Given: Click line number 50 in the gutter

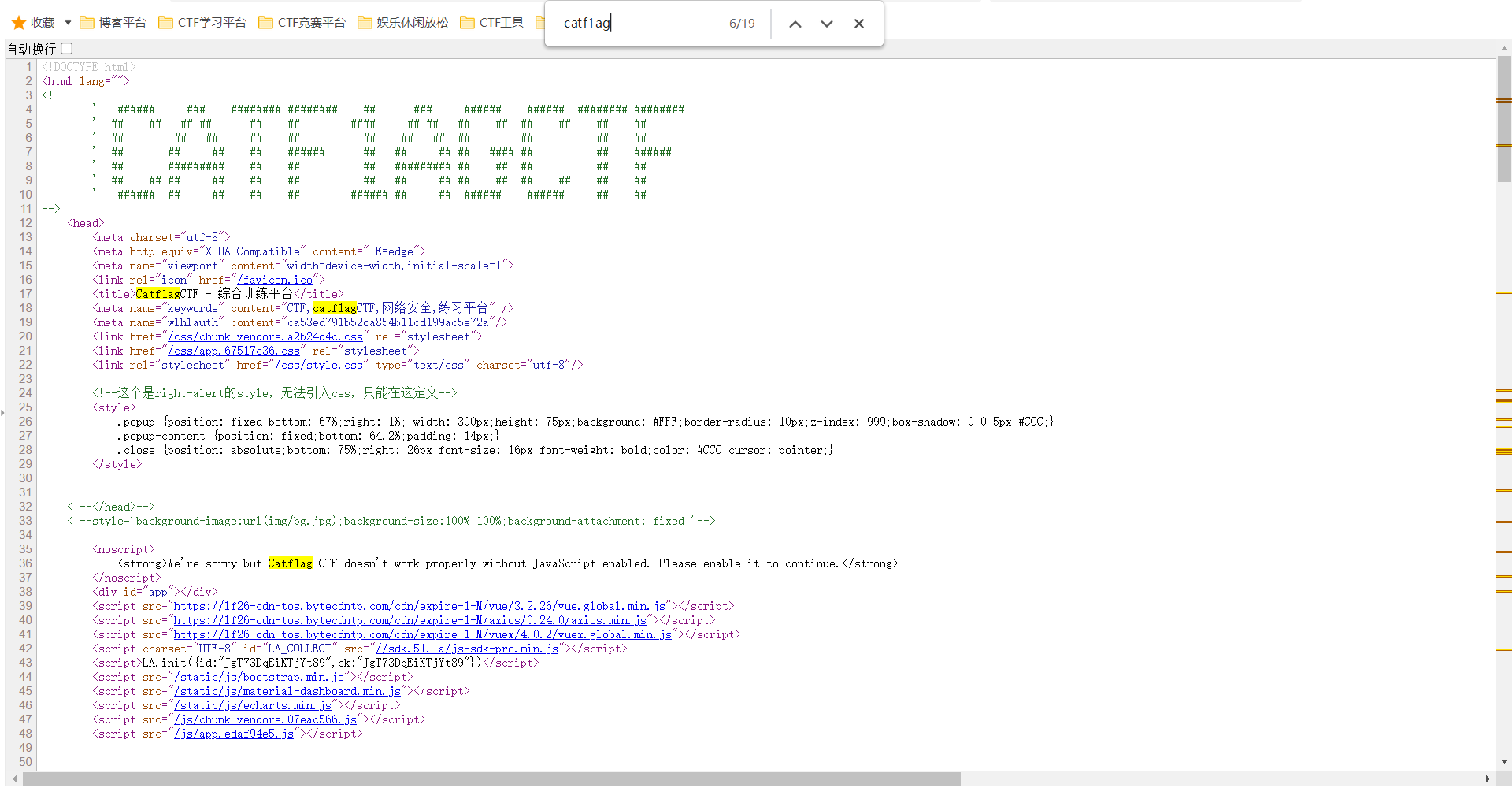Looking at the screenshot, I should 26,762.
